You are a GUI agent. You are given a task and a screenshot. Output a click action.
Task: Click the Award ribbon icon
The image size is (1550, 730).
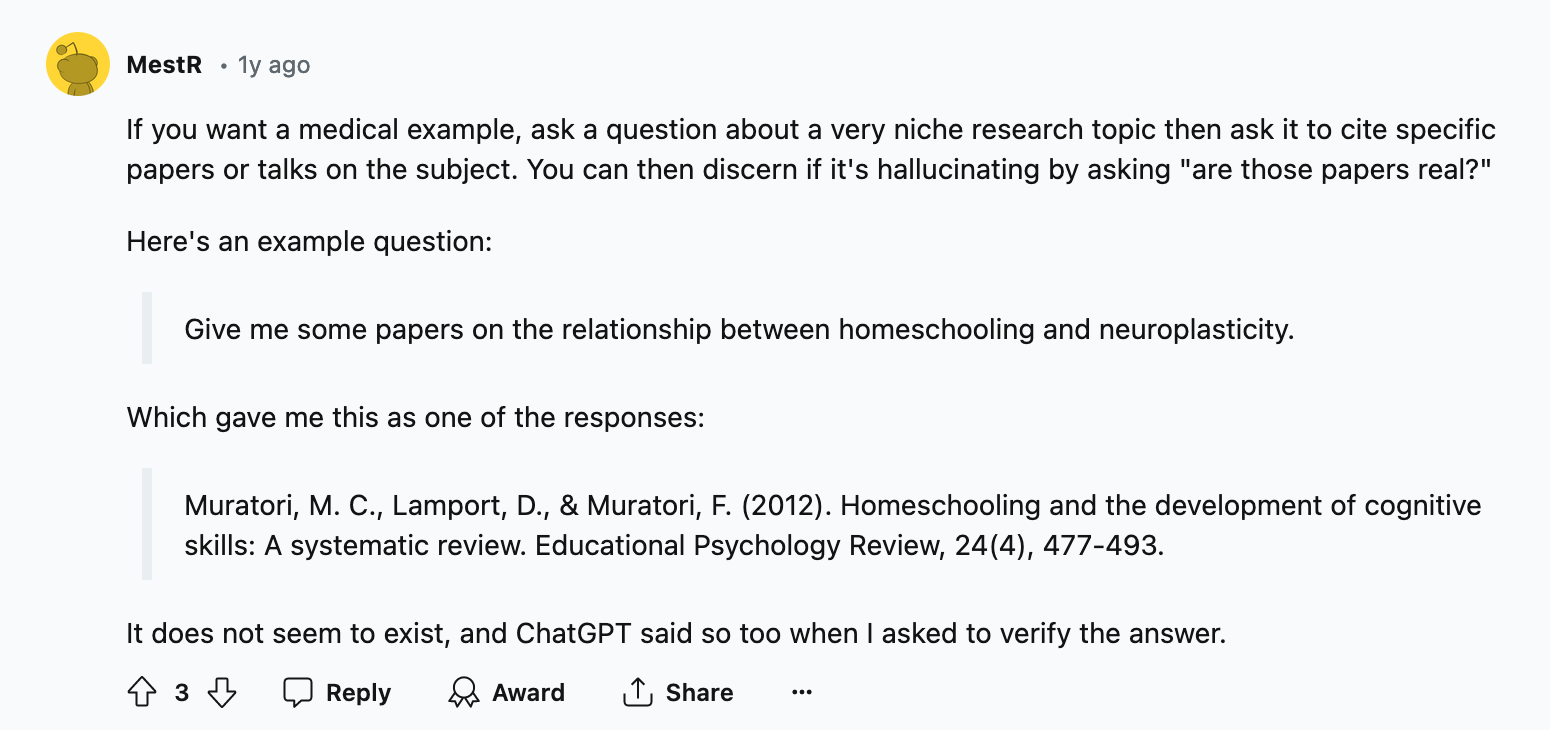pyautogui.click(x=464, y=692)
